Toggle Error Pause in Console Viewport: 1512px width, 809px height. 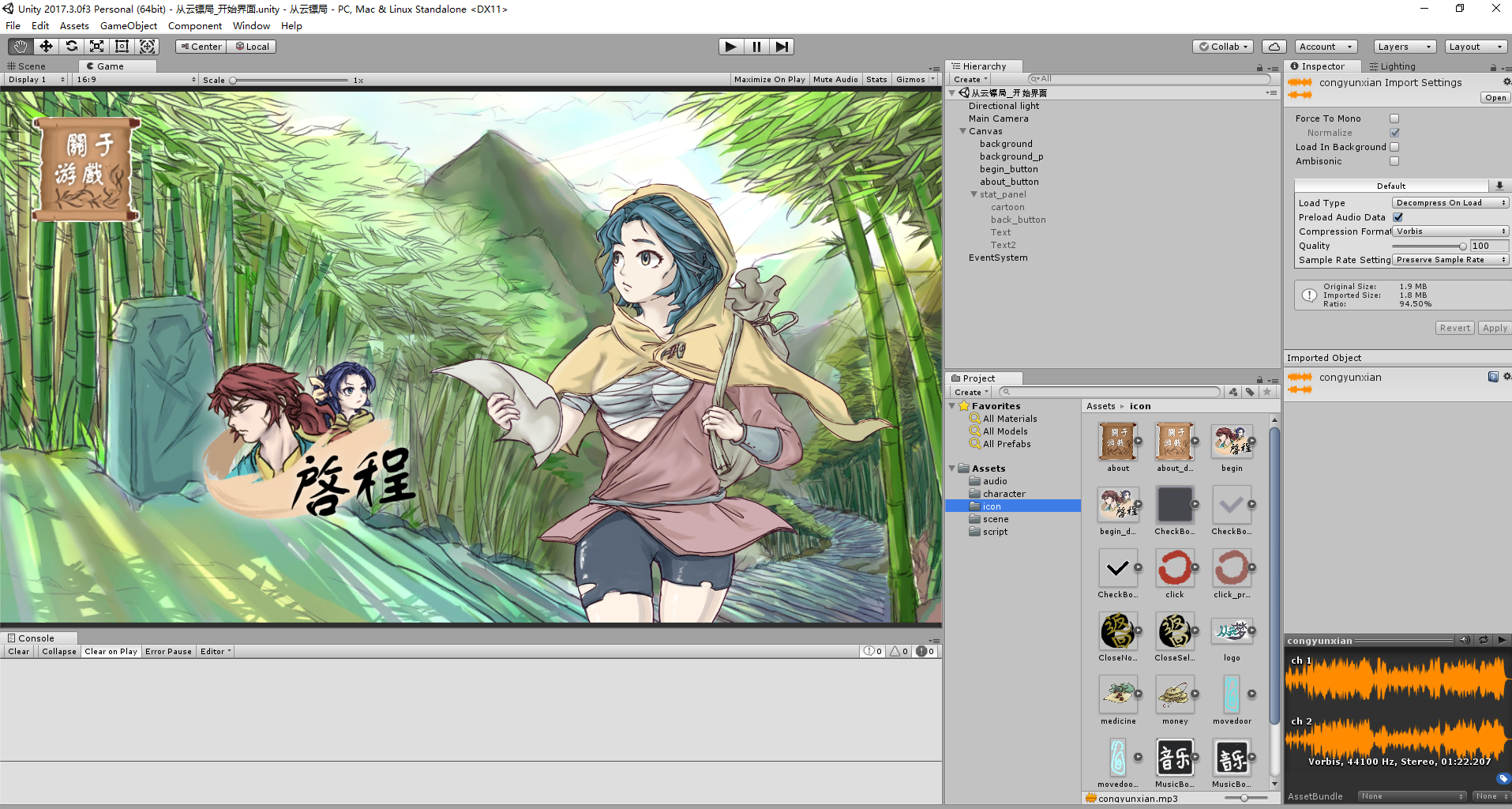pyautogui.click(x=168, y=652)
